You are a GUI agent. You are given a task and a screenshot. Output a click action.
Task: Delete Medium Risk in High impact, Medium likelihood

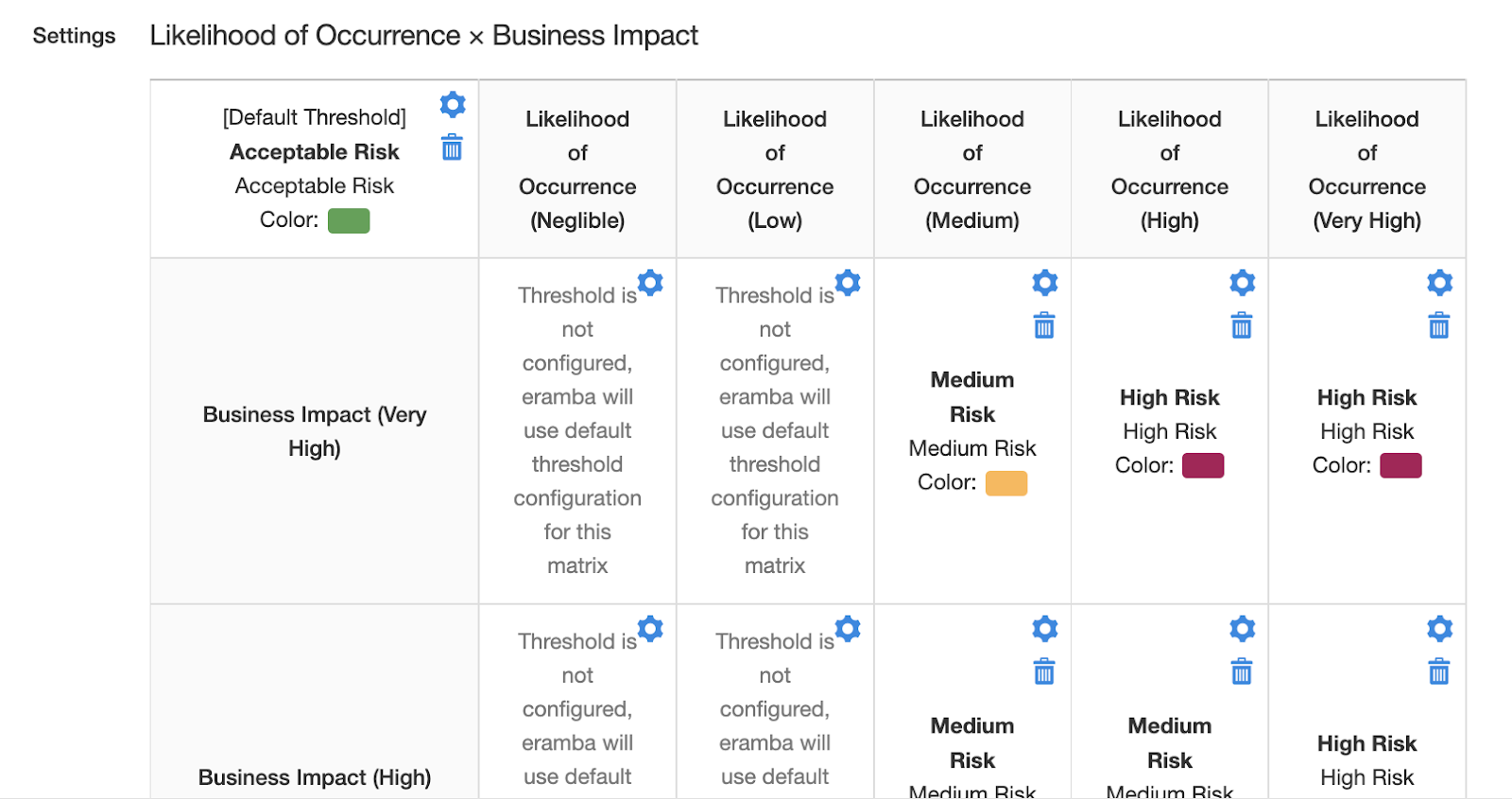tap(1044, 672)
